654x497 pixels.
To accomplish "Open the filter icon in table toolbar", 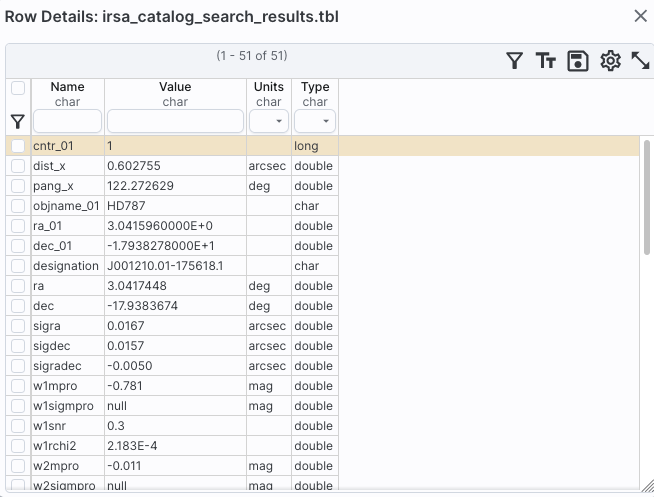I will point(514,61).
